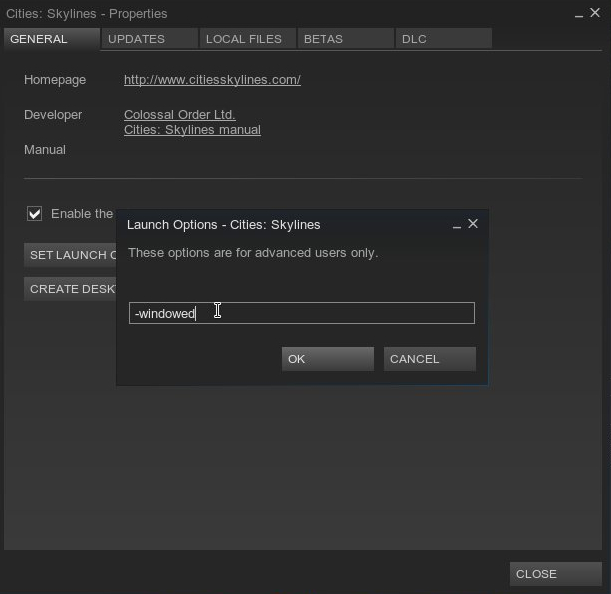Screen dimensions: 611x594
Task: Click the Homepage label
Action: tap(55, 80)
